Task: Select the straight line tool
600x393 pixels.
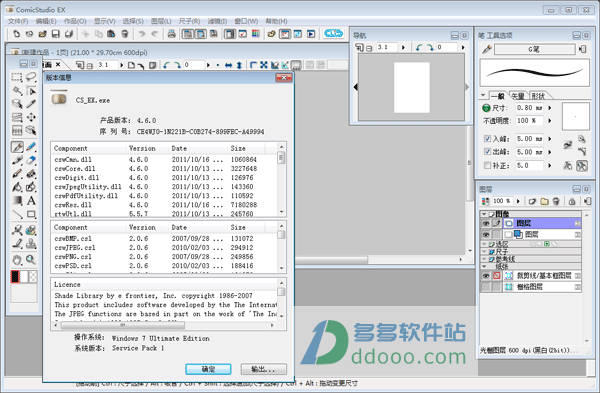Action: click(x=17, y=214)
